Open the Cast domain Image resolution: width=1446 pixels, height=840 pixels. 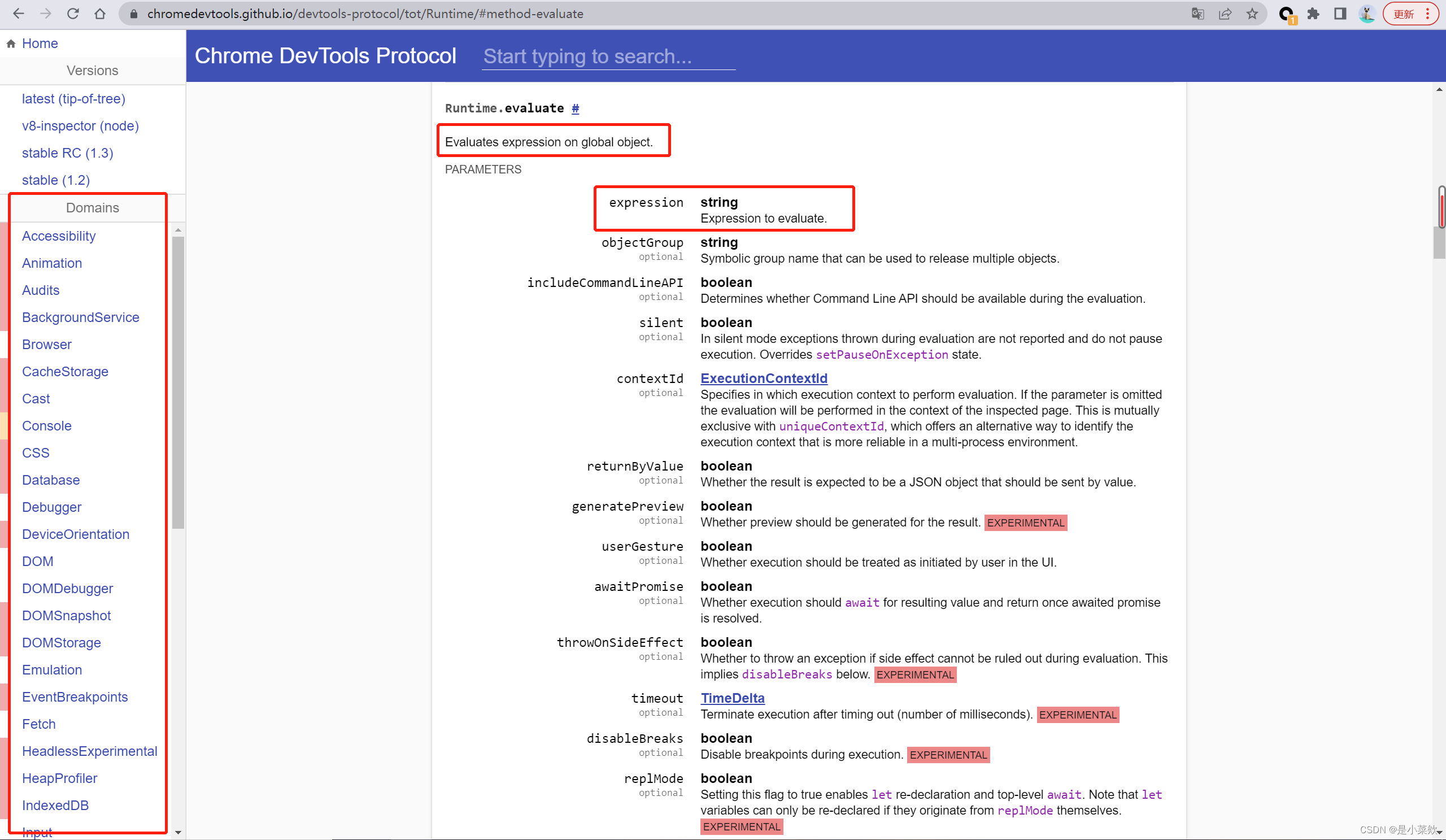36,398
